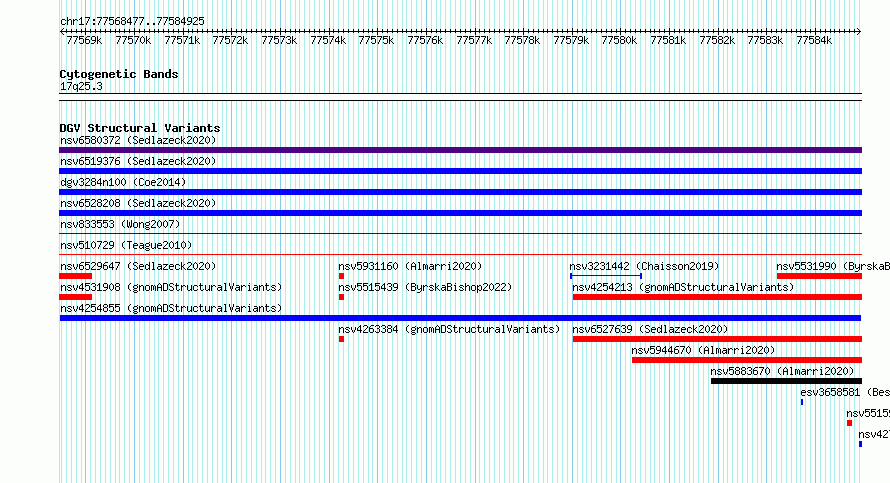Click the 17q25.3 band label
This screenshot has height=483, width=890.
click(x=81, y=86)
